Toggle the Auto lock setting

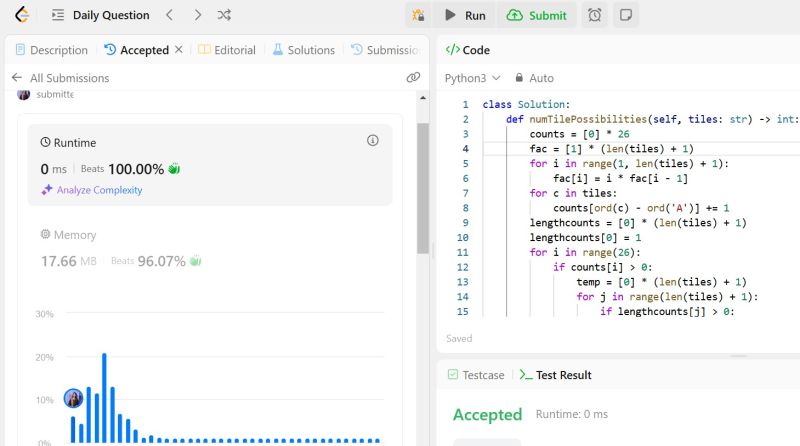point(534,77)
